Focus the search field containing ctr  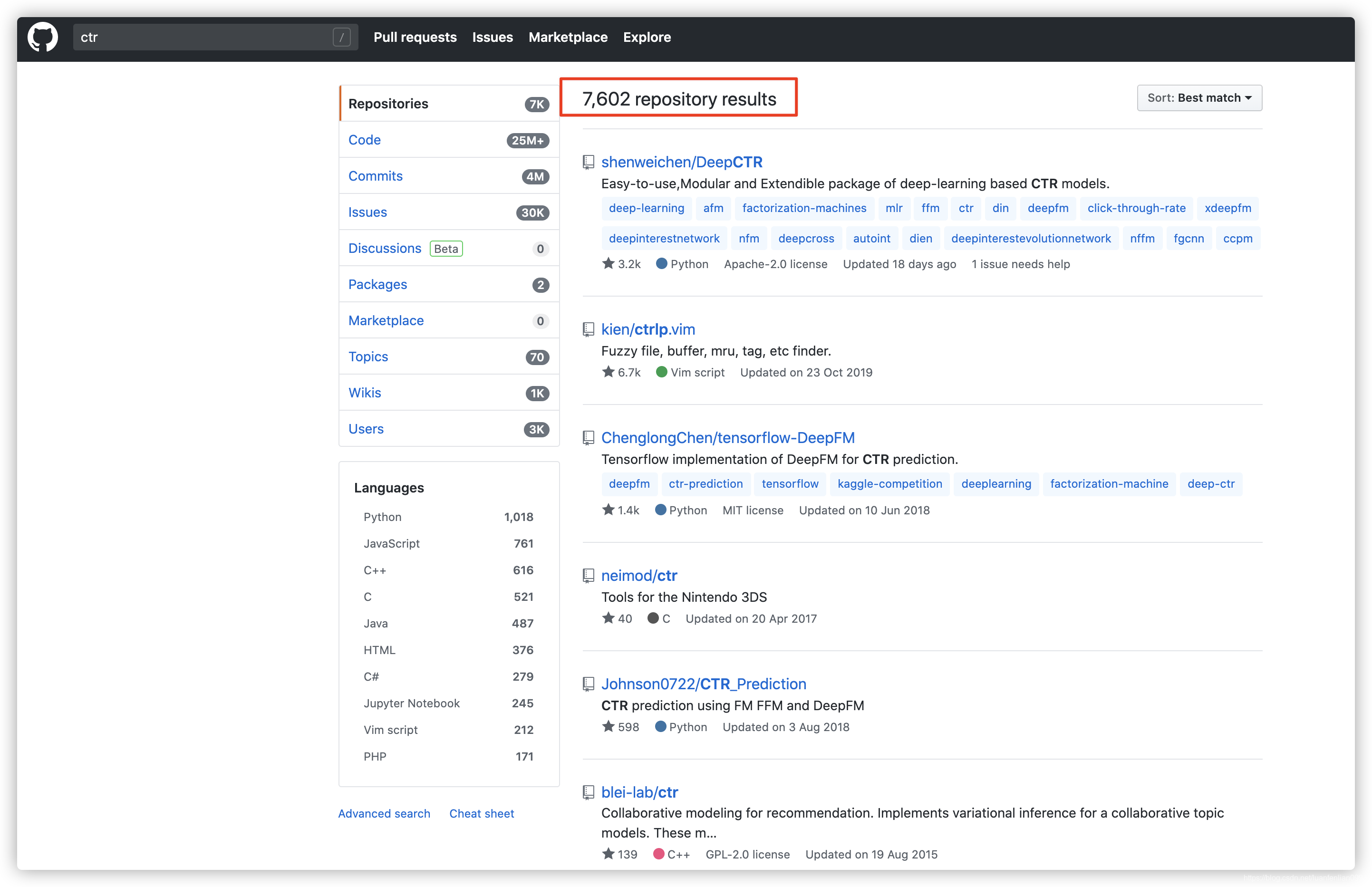click(x=215, y=38)
